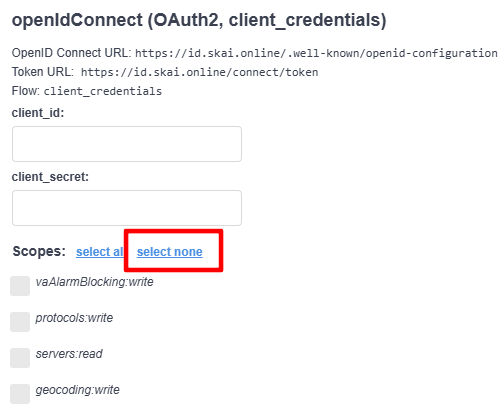
Task: Click the select none scopes link
Action: coord(170,252)
